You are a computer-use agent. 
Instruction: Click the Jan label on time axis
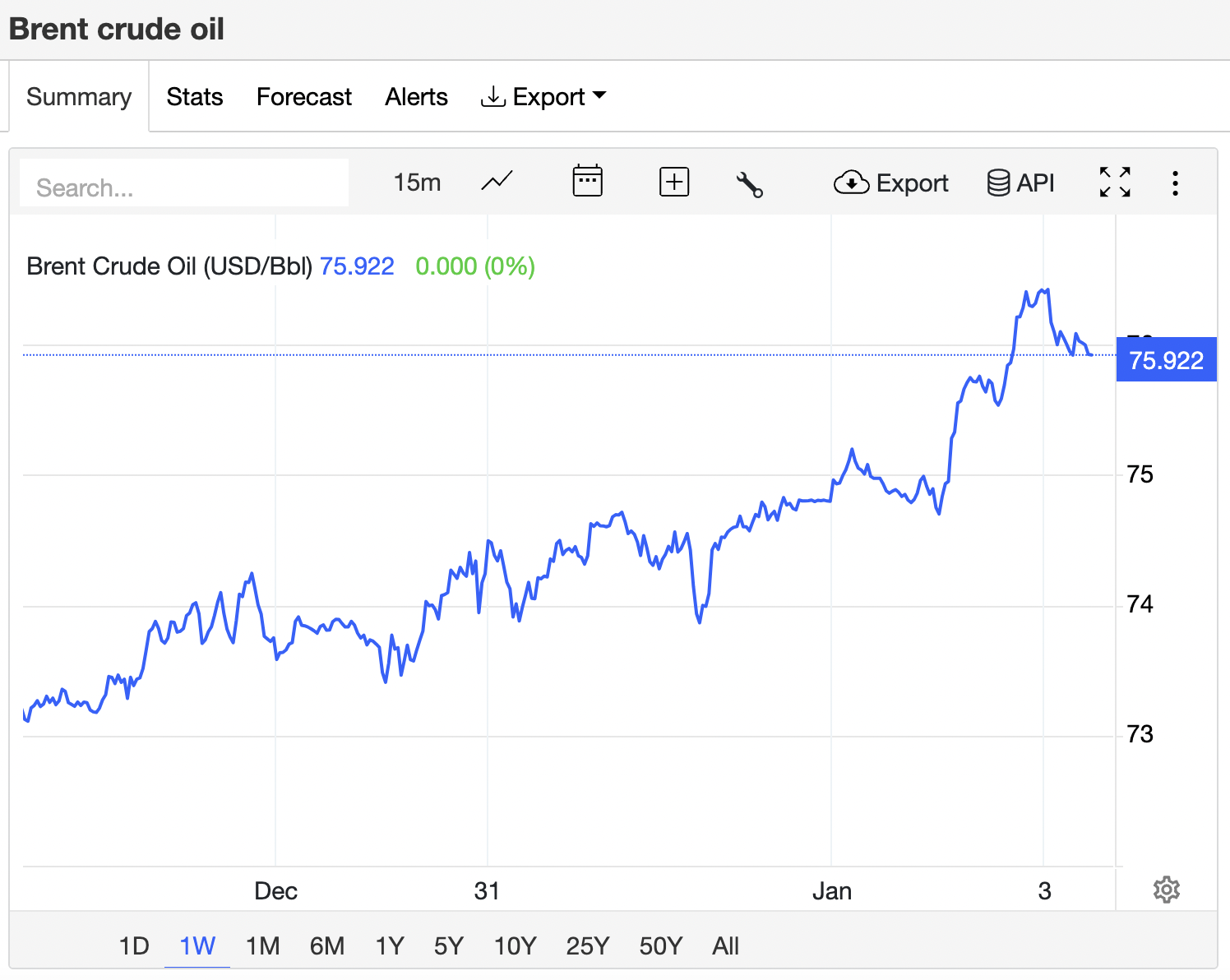[832, 891]
